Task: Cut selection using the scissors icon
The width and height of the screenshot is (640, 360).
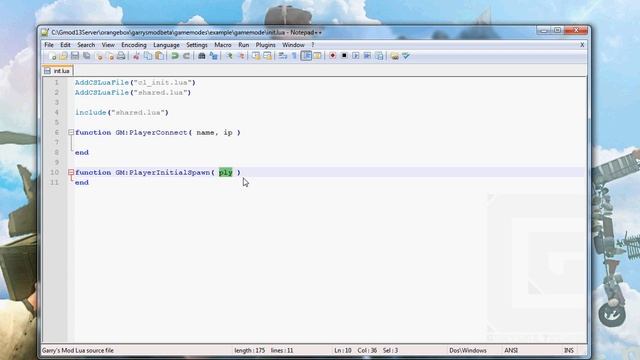Action: [136, 56]
